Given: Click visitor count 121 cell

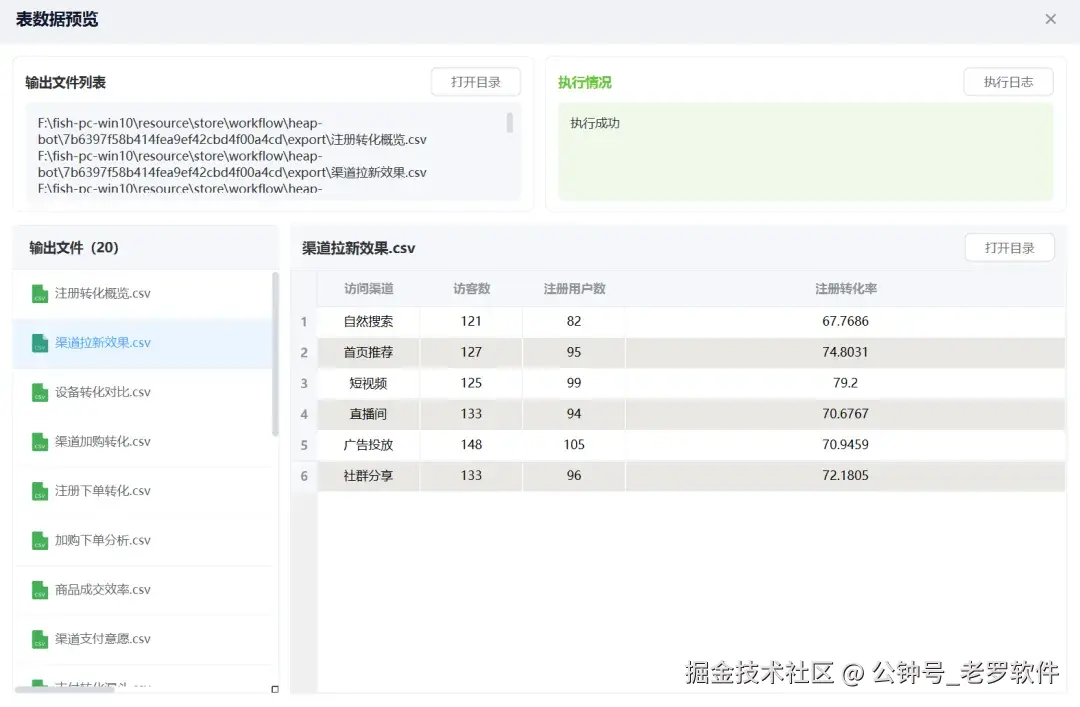Looking at the screenshot, I should coord(471,322).
